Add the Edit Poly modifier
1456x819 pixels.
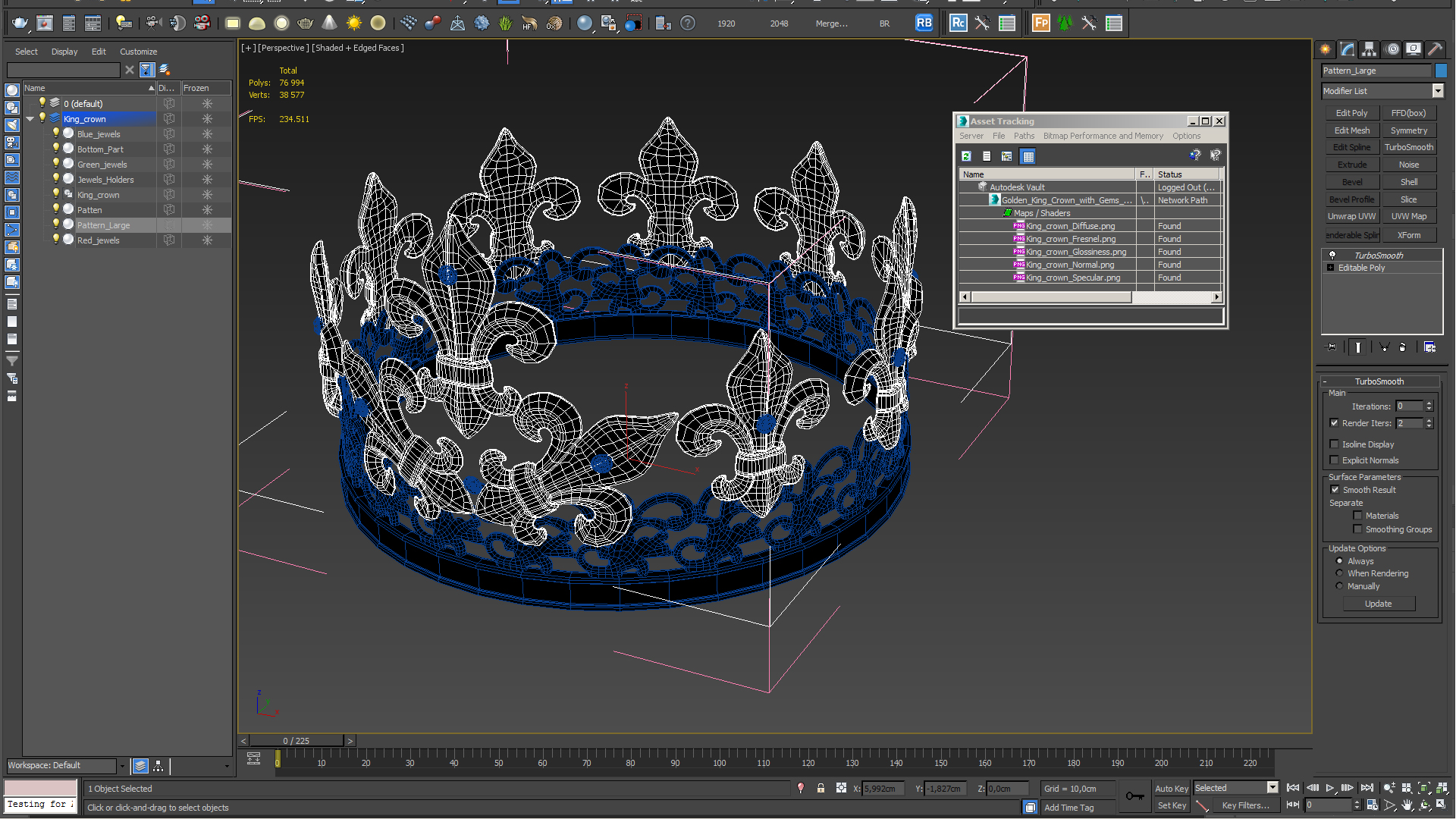click(1351, 113)
